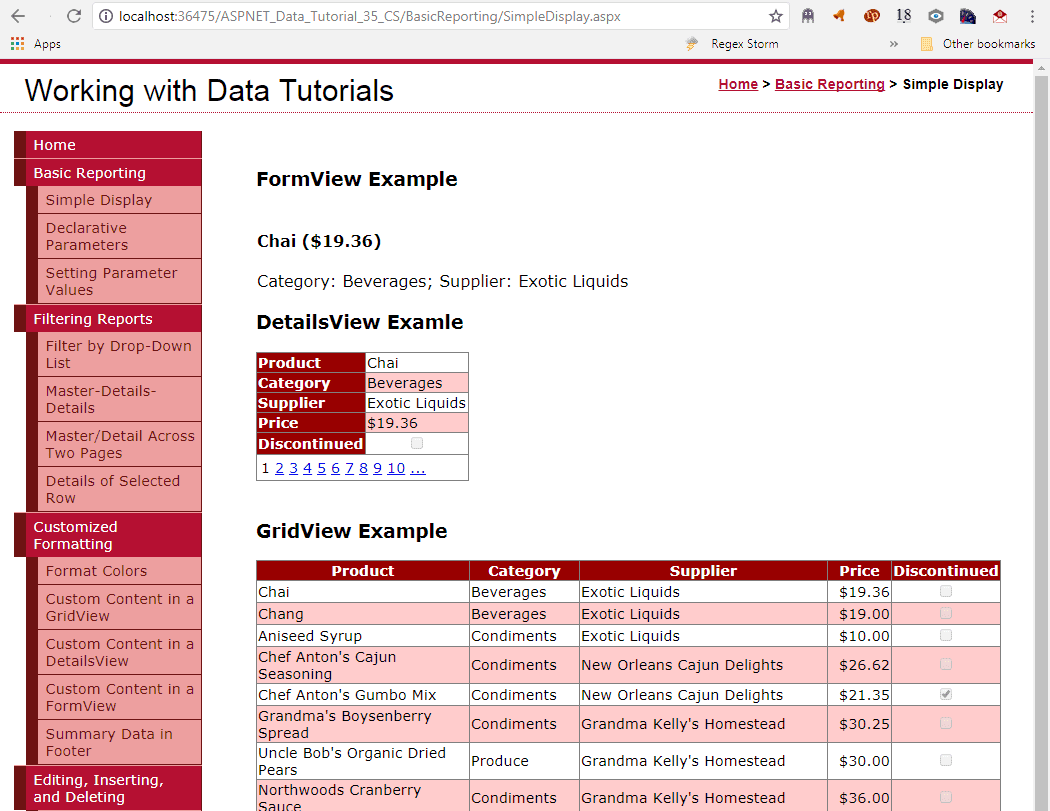Toggle Discontinued checkbox for Chang

tap(944, 613)
